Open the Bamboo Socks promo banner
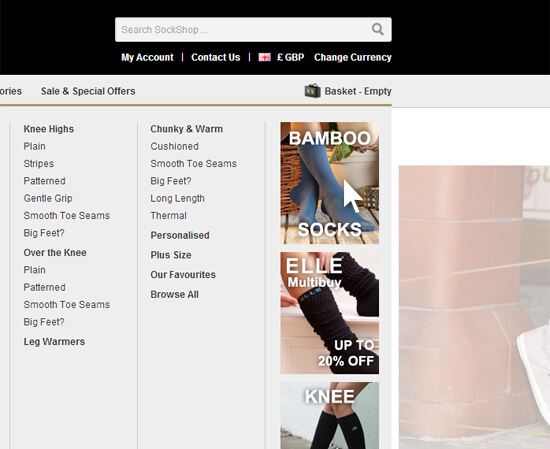Image resolution: width=550 pixels, height=449 pixels. tap(329, 183)
